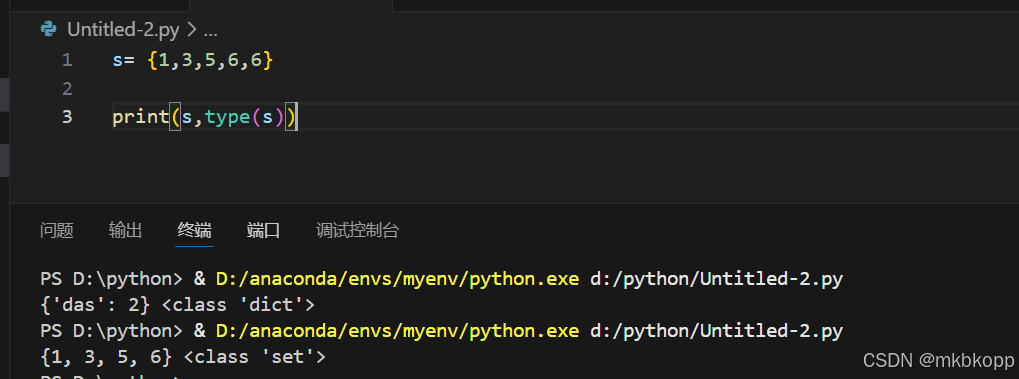Click line number 1 in the gutter
The image size is (1019, 379).
click(67, 60)
